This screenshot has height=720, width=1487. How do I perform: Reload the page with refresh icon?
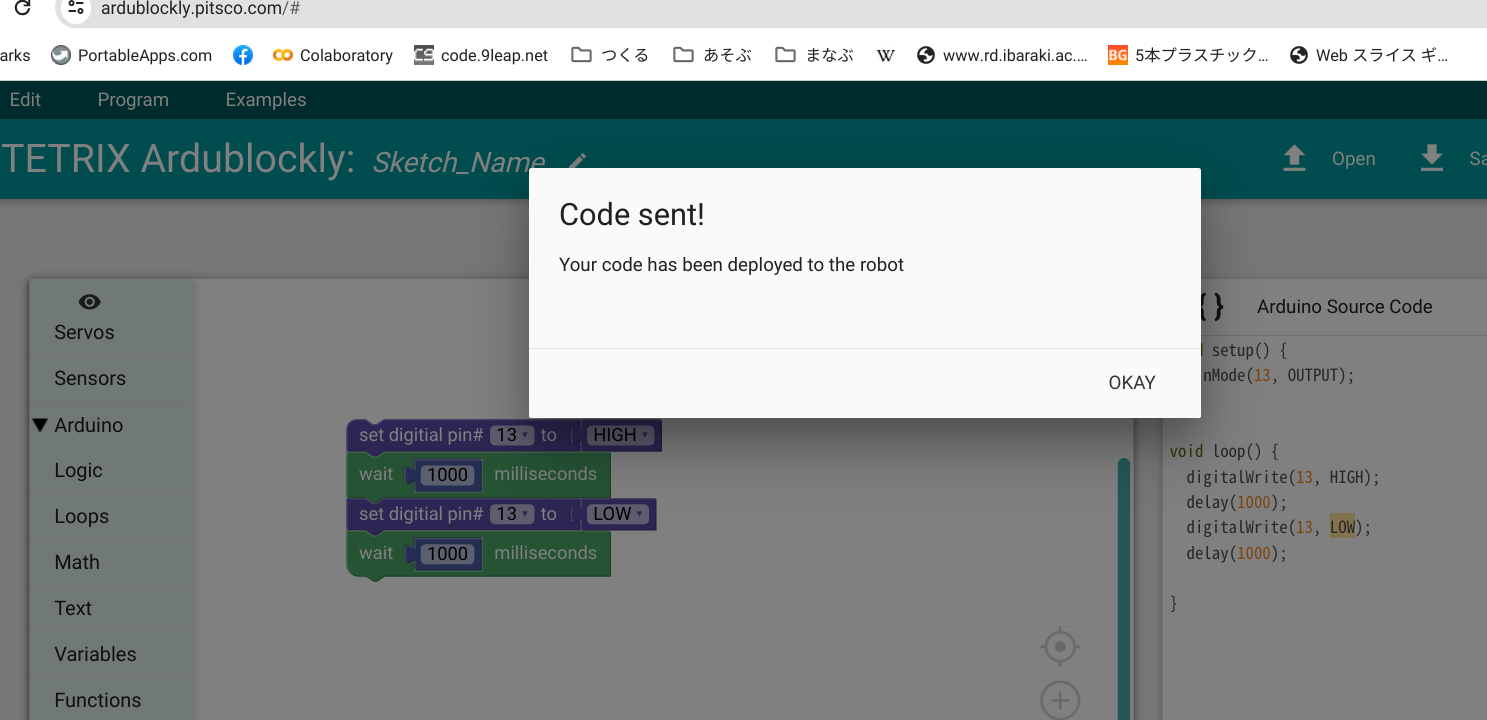pos(22,9)
